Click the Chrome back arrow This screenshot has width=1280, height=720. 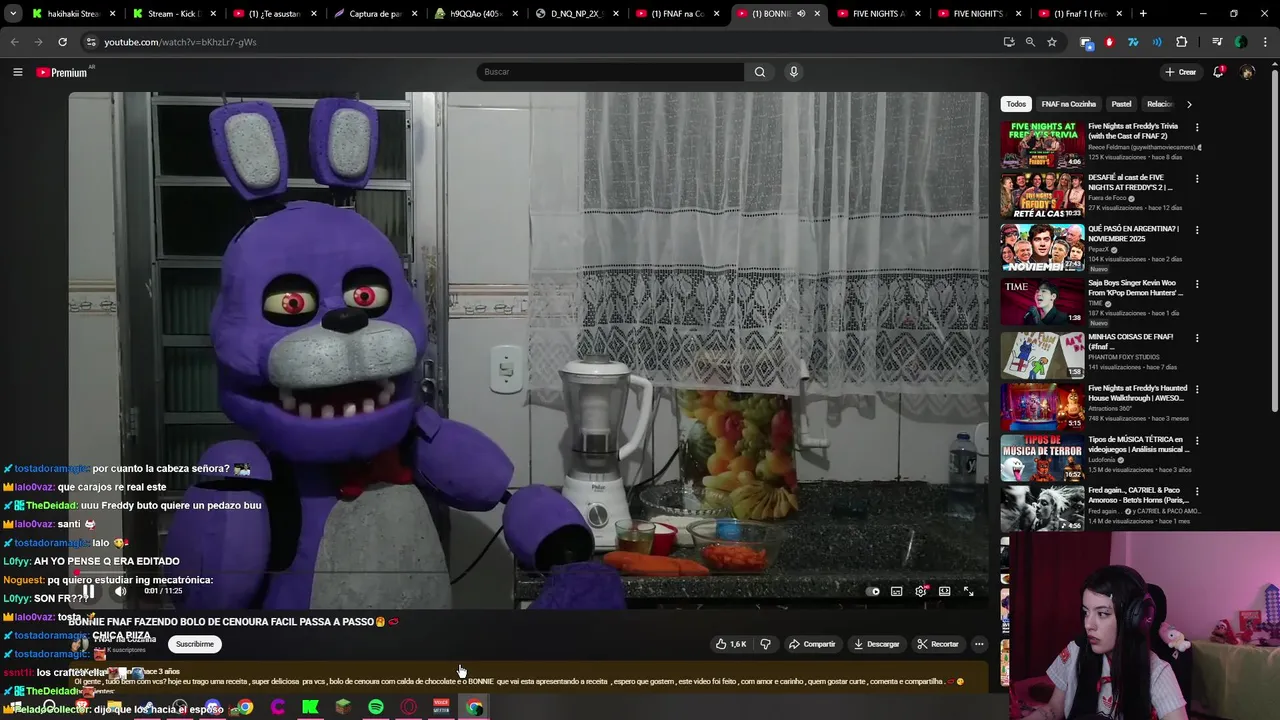click(x=14, y=42)
